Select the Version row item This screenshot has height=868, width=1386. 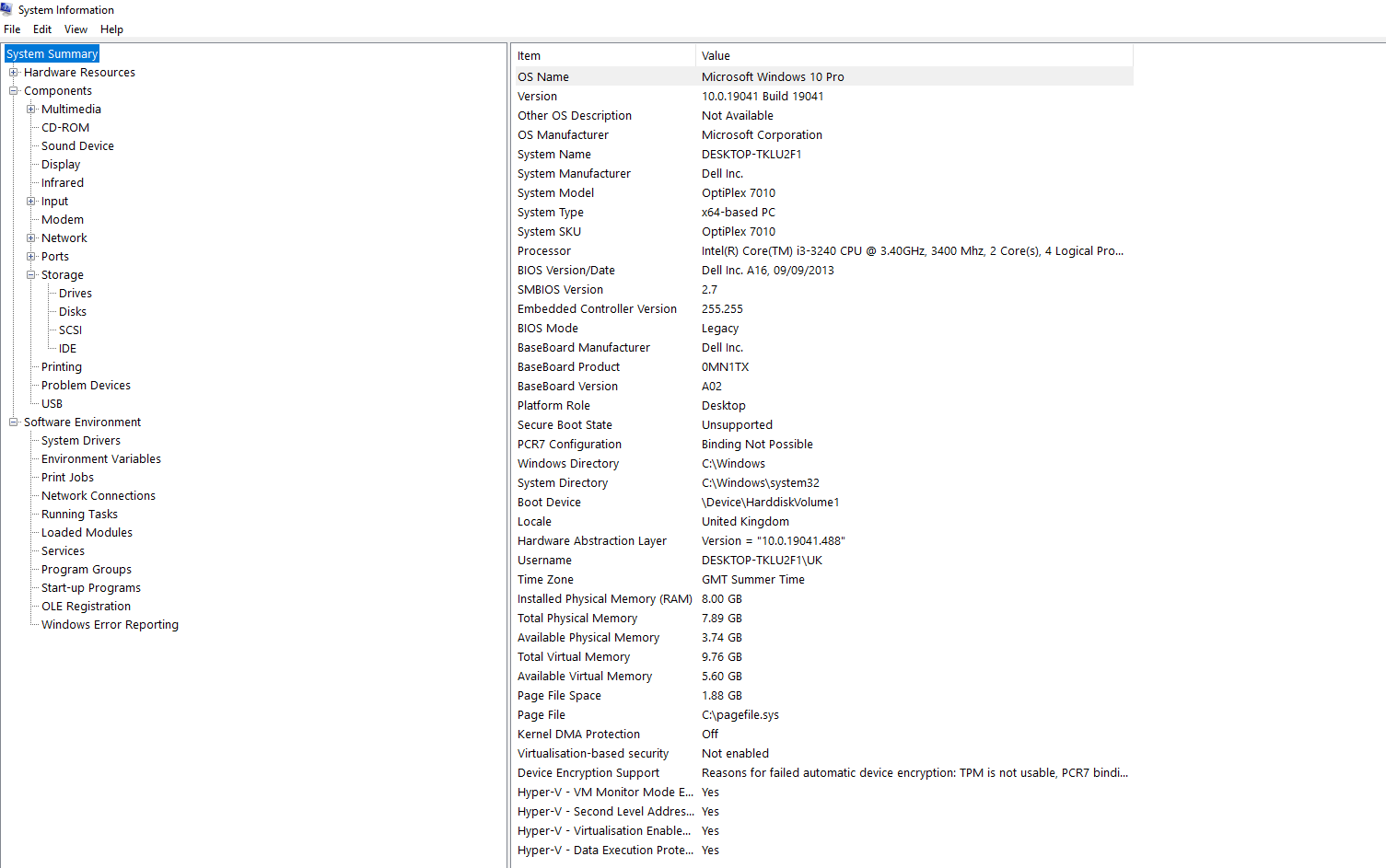(822, 97)
